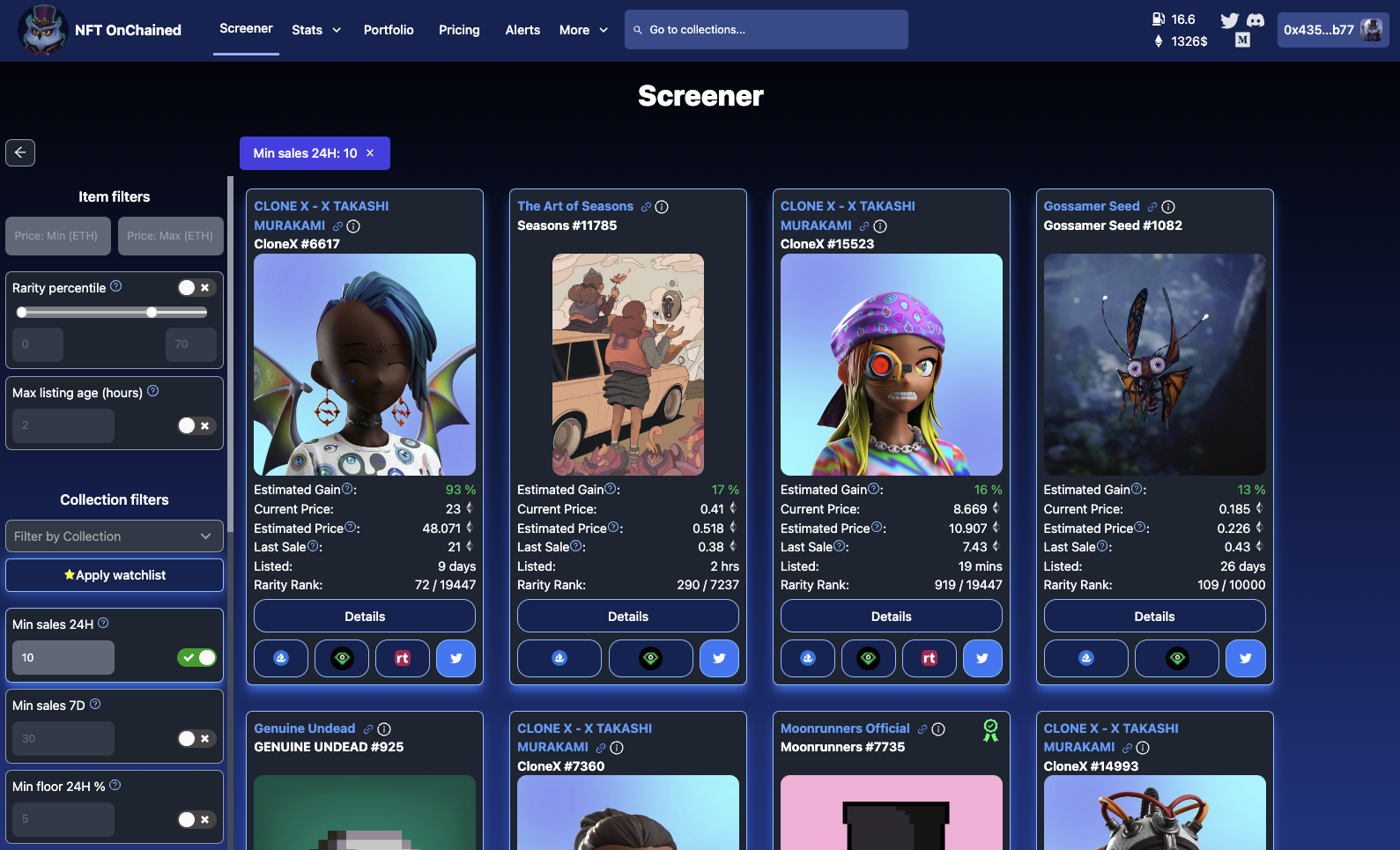
Task: Enable the Rarity percentile toggle
Action: [196, 288]
